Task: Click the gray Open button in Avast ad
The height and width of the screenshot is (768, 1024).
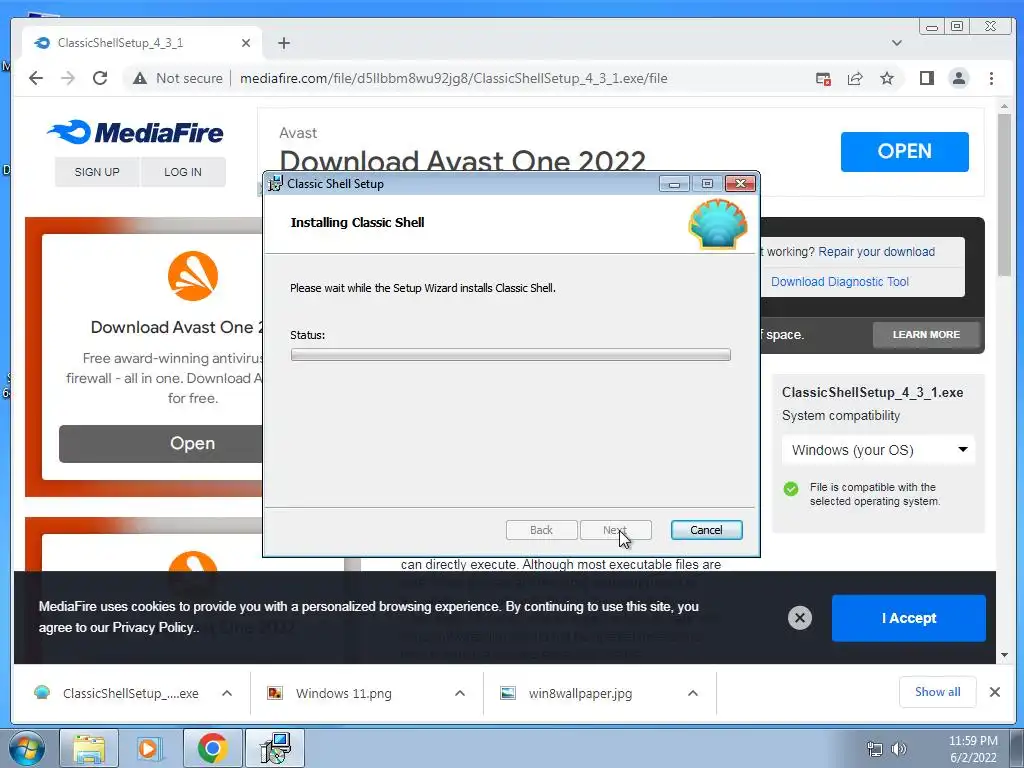Action: 162,443
